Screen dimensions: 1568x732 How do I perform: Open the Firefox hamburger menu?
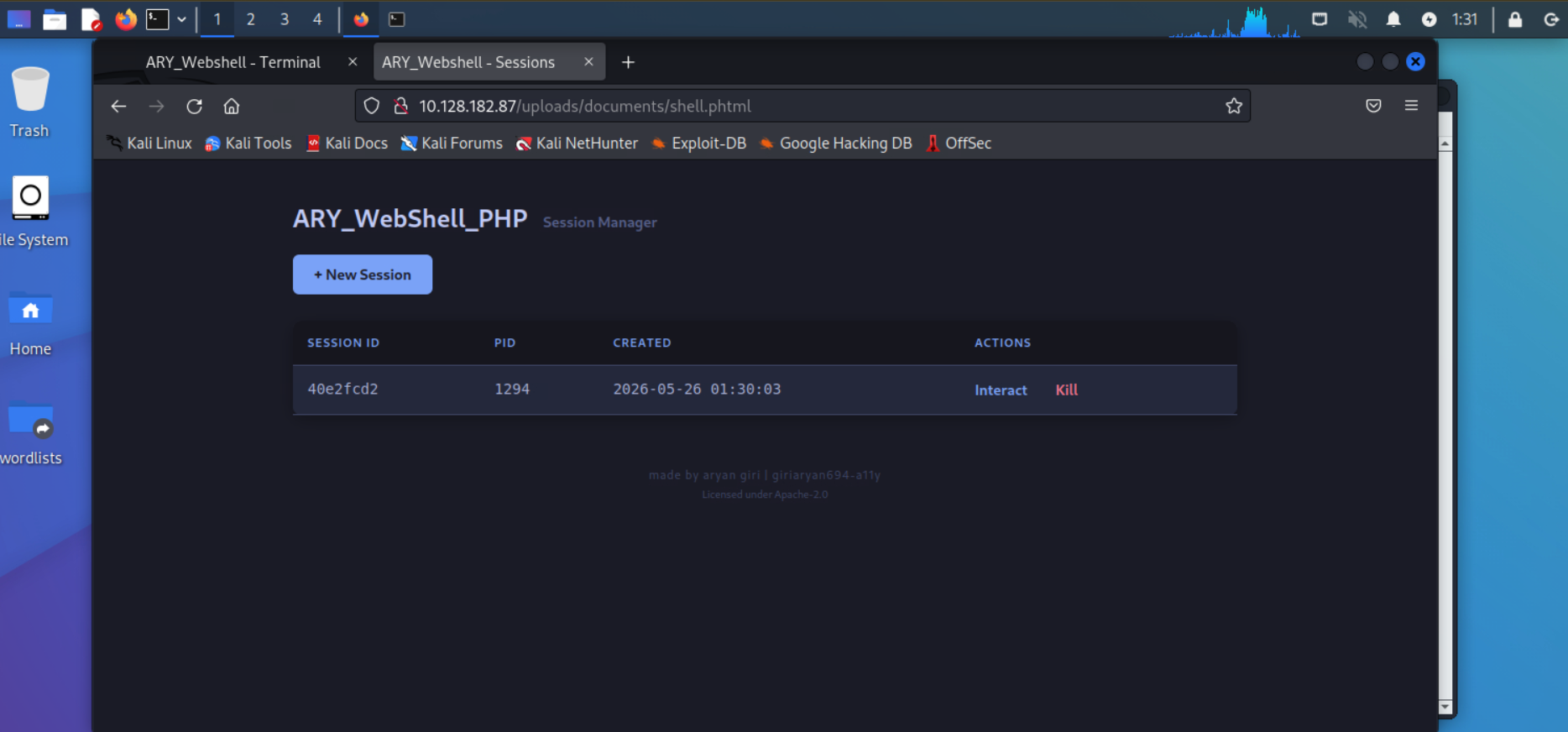point(1411,106)
